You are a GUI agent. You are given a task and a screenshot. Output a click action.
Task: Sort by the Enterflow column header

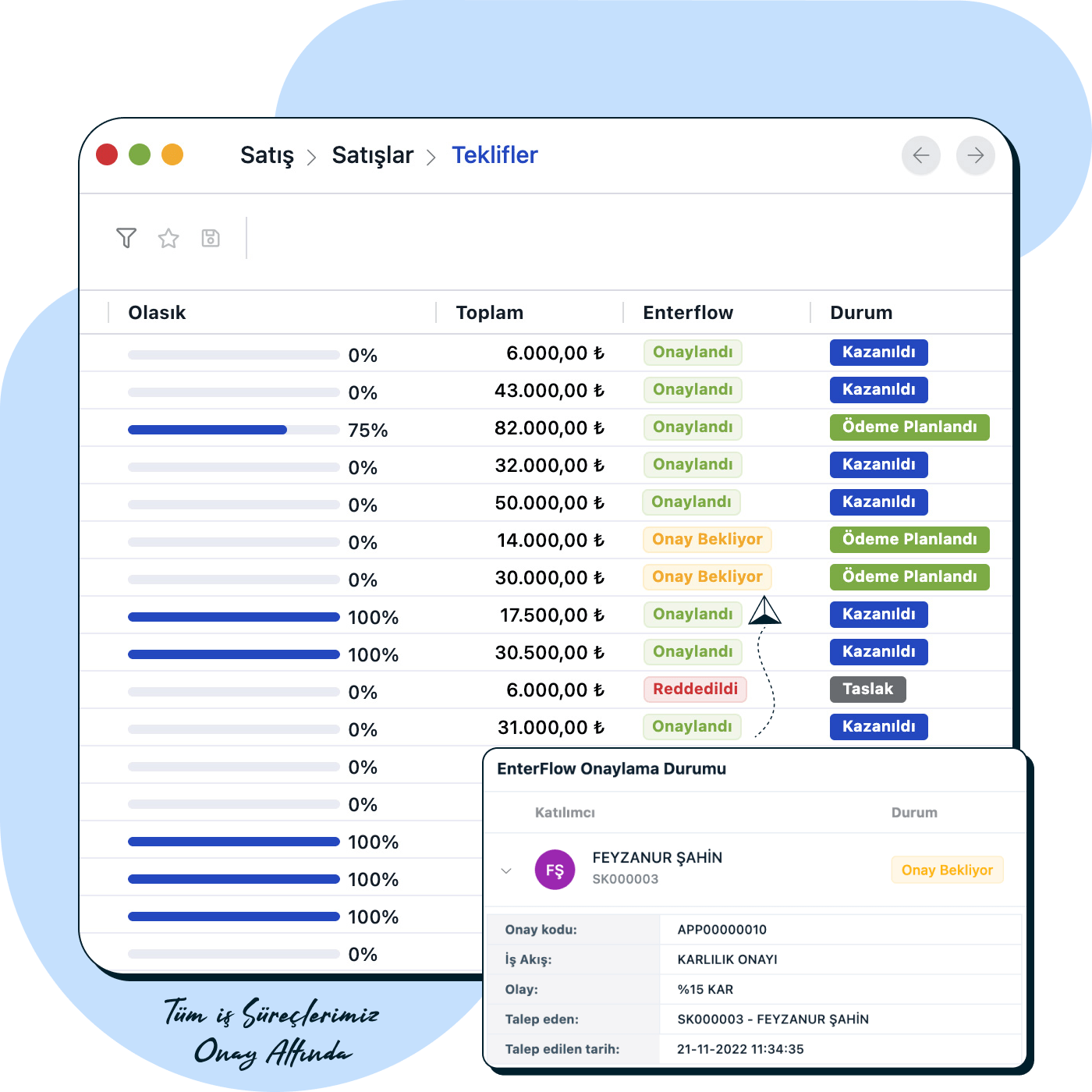pyautogui.click(x=688, y=313)
